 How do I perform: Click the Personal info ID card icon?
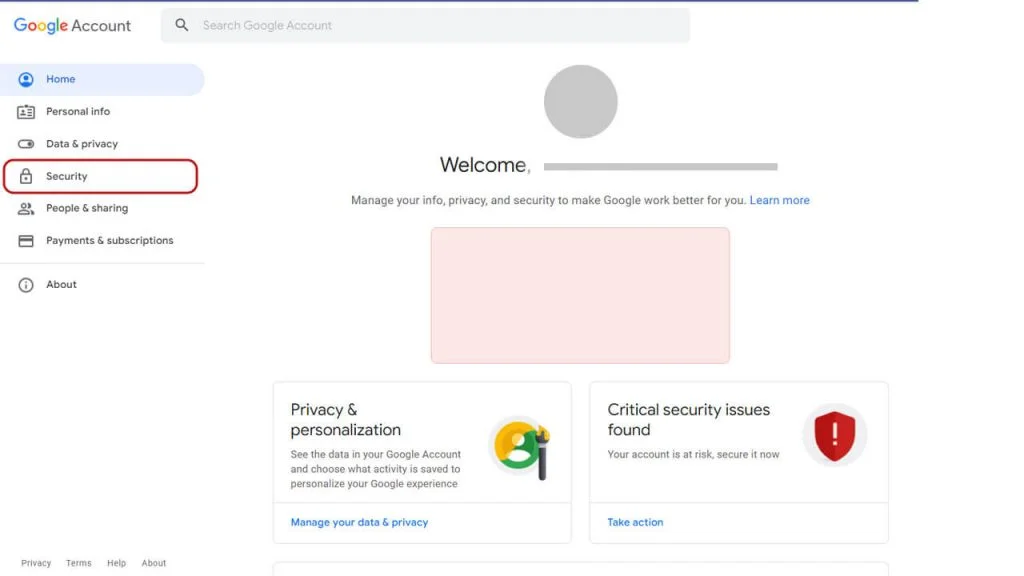point(25,112)
